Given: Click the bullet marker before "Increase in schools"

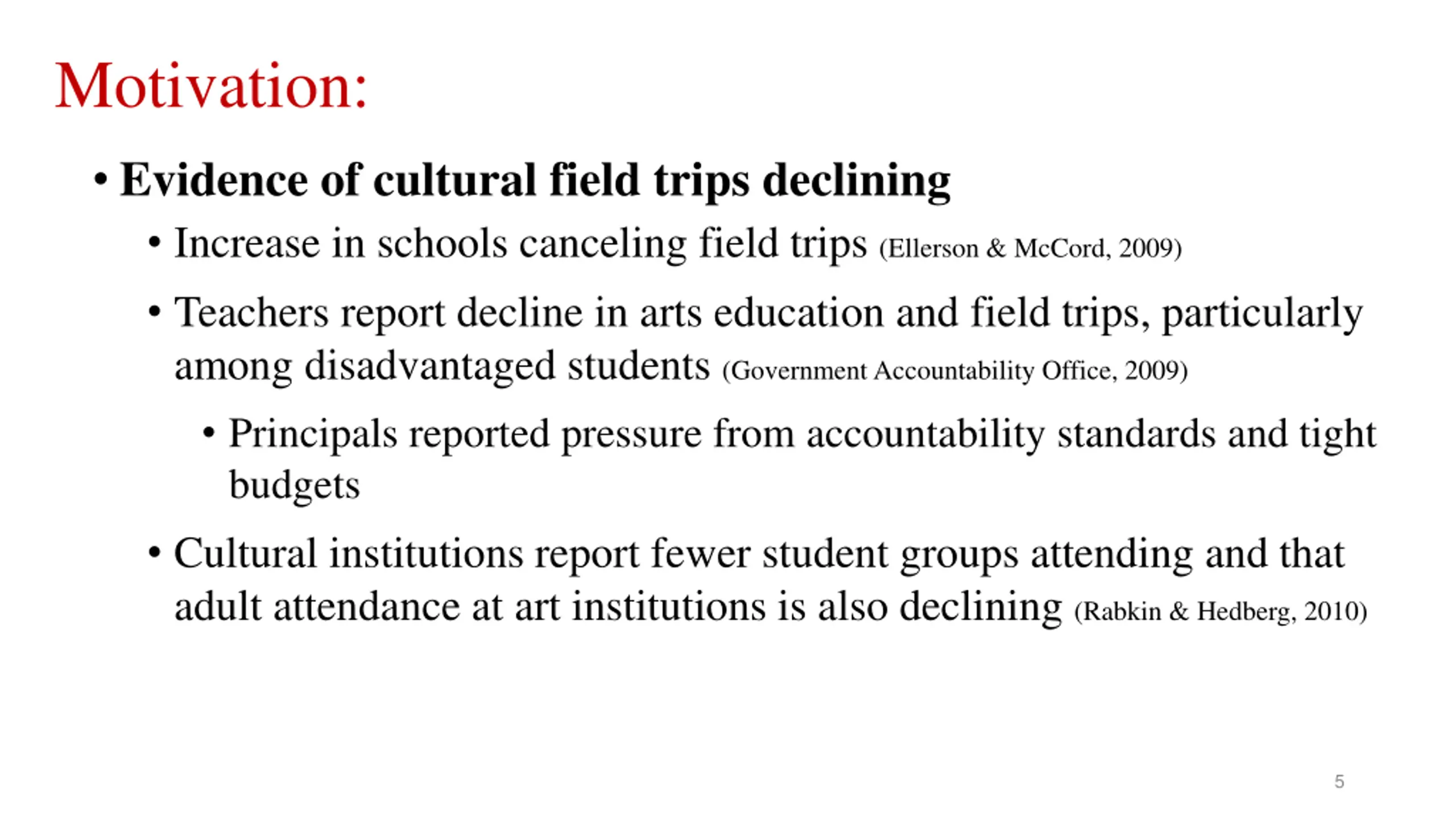Looking at the screenshot, I should click(154, 243).
